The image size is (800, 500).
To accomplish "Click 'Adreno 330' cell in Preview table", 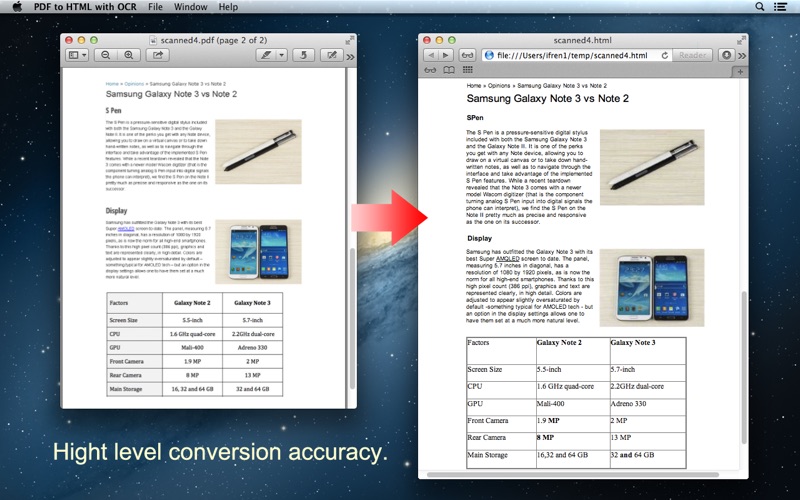I will pos(252,347).
